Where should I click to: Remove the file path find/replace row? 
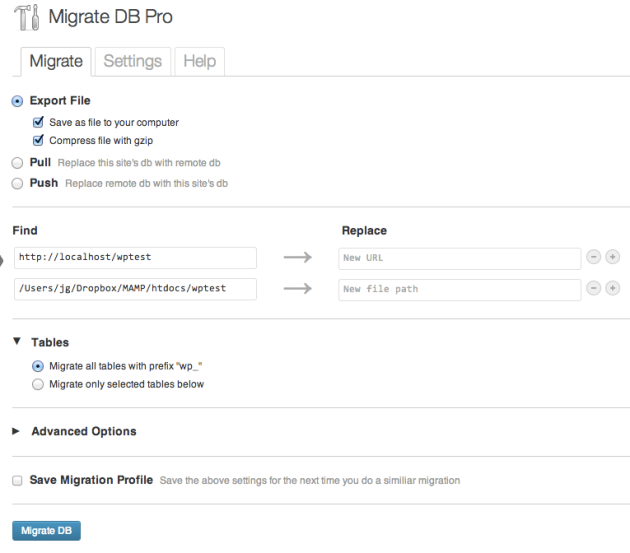pos(593,288)
